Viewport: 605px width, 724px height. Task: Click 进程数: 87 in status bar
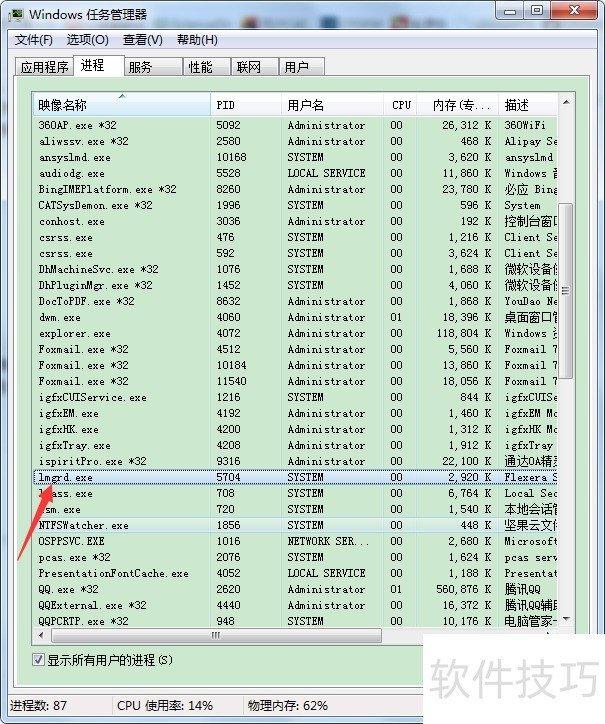tap(38, 706)
